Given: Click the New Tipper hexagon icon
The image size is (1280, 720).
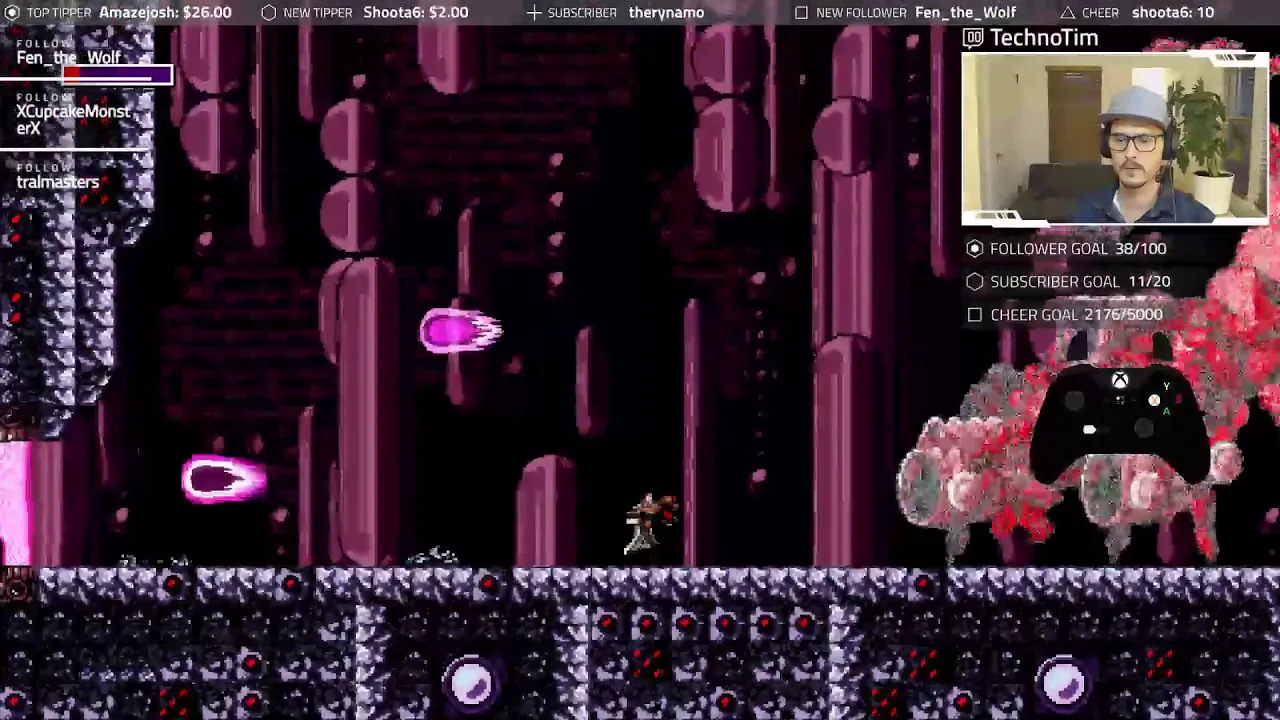Looking at the screenshot, I should [269, 13].
